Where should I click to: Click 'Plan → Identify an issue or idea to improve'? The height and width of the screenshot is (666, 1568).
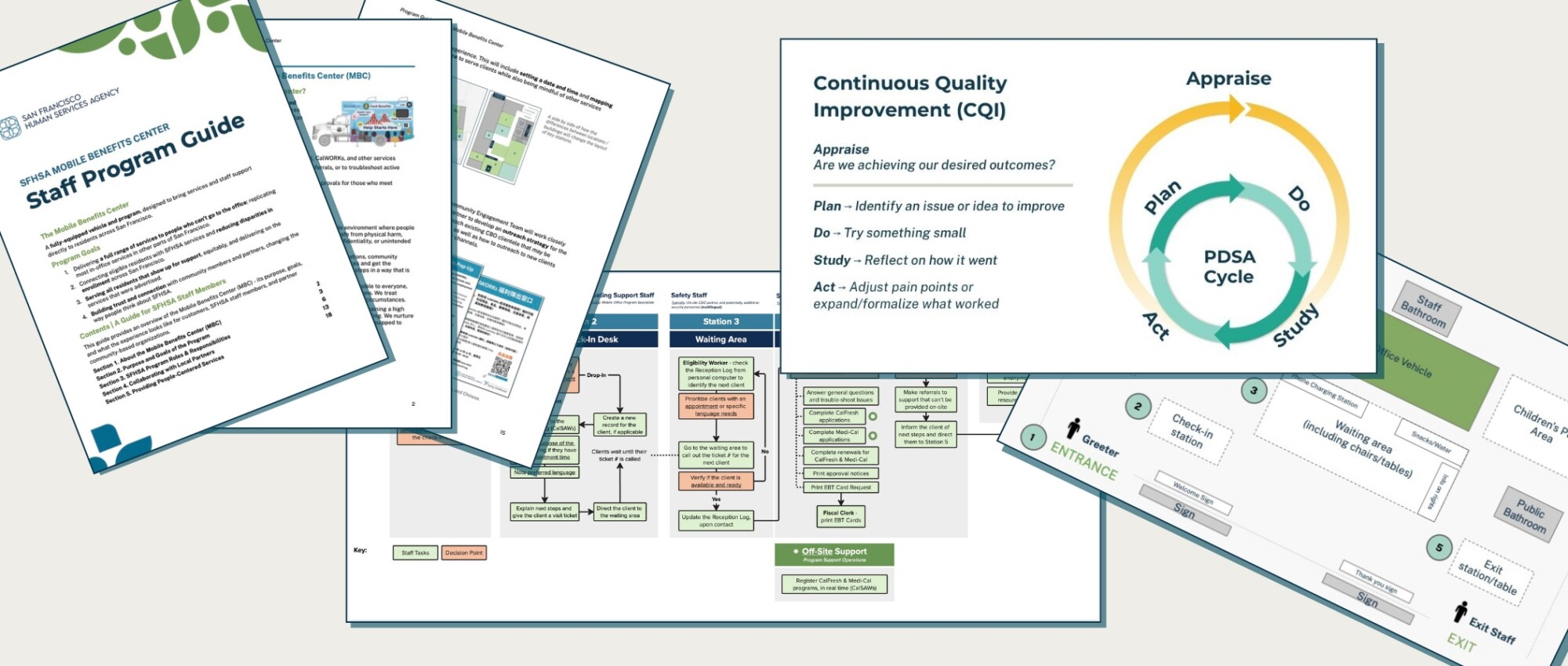938,206
